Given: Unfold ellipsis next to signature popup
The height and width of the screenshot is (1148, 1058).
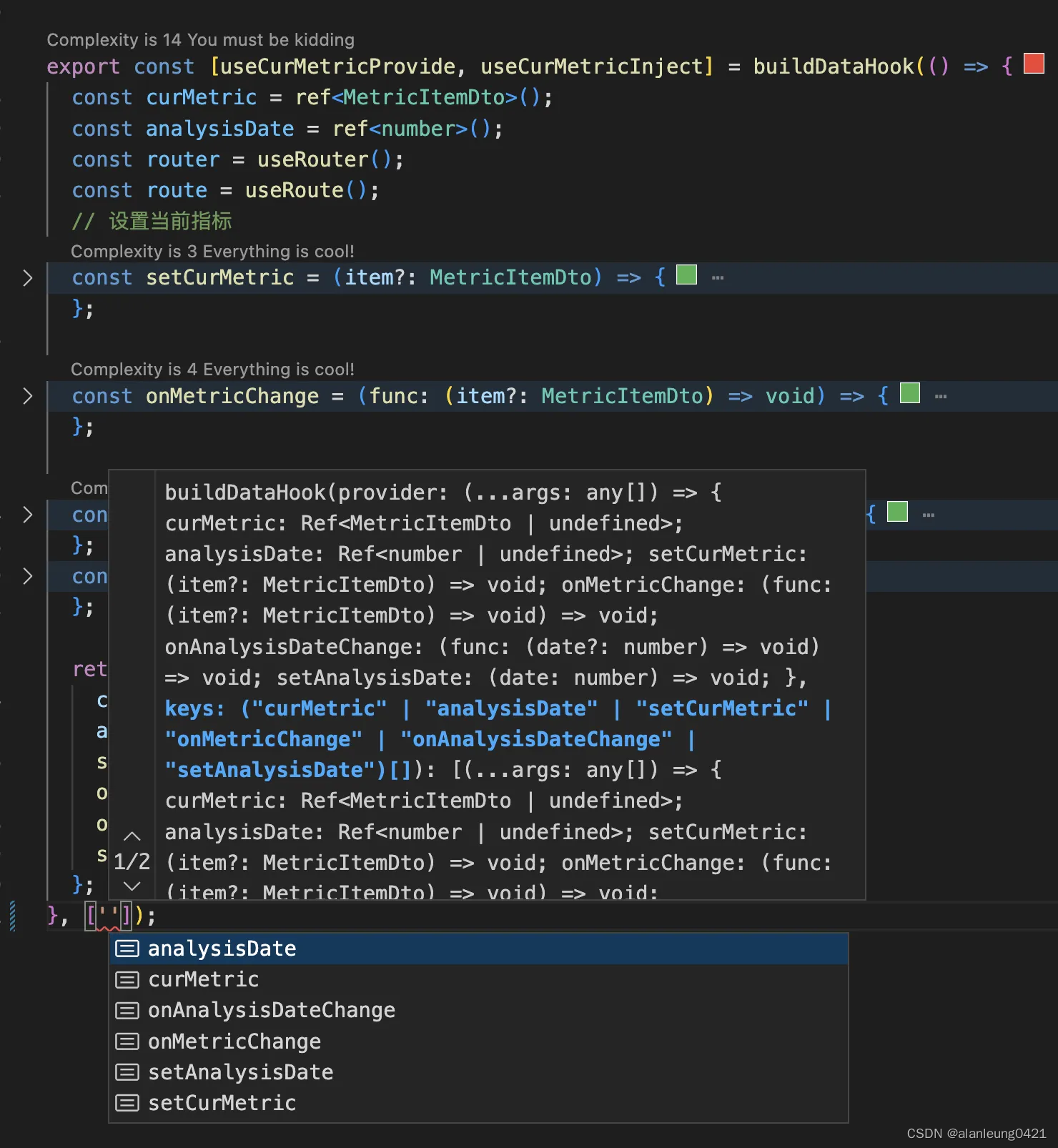Looking at the screenshot, I should point(929,515).
